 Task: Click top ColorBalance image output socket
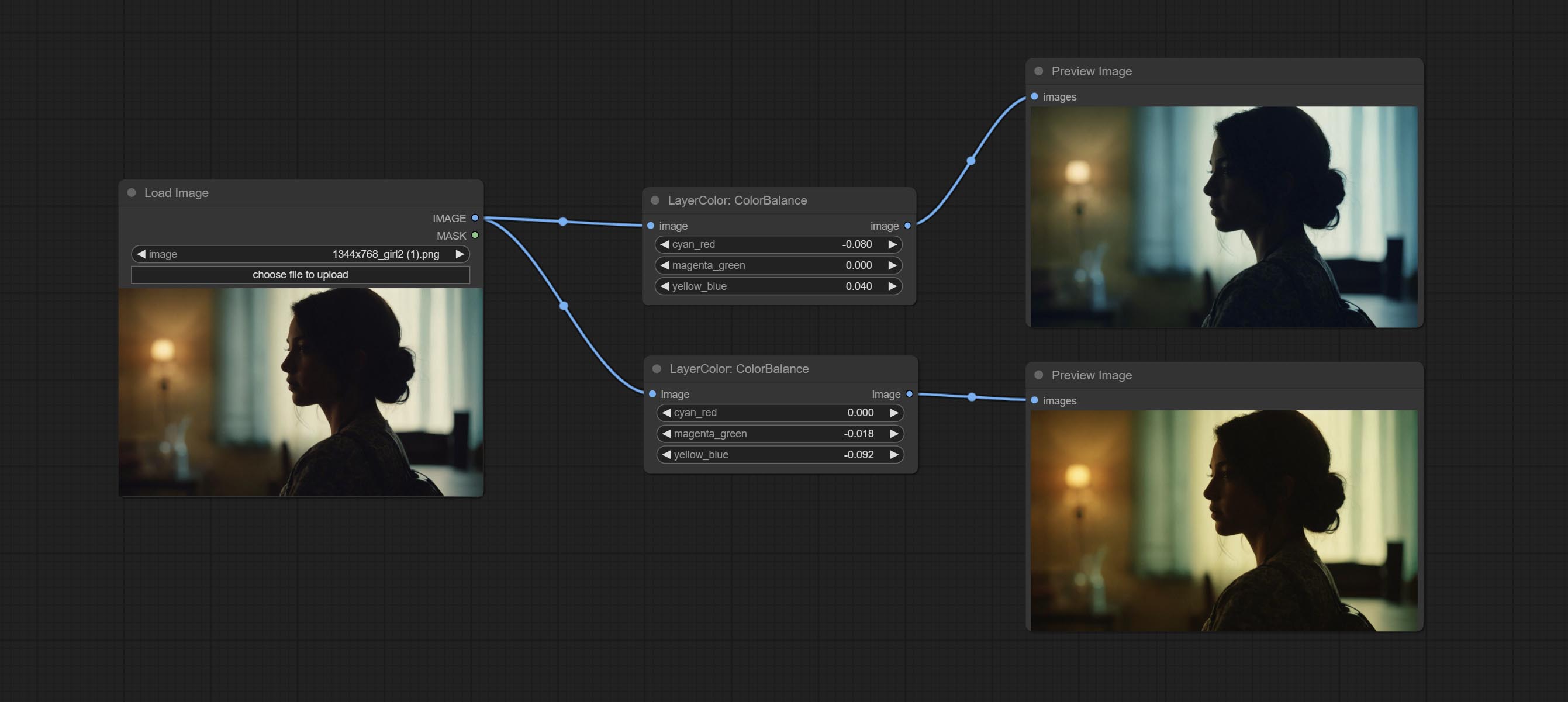pos(907,226)
